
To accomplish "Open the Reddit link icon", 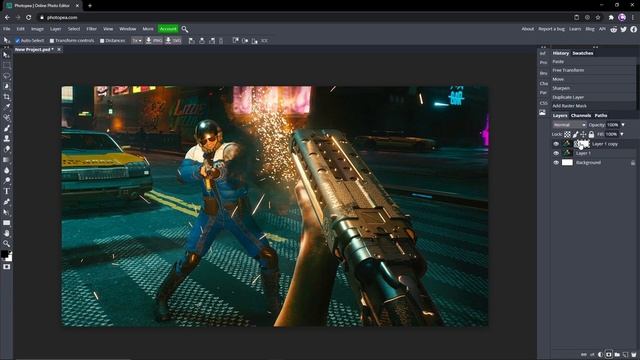I will [613, 29].
